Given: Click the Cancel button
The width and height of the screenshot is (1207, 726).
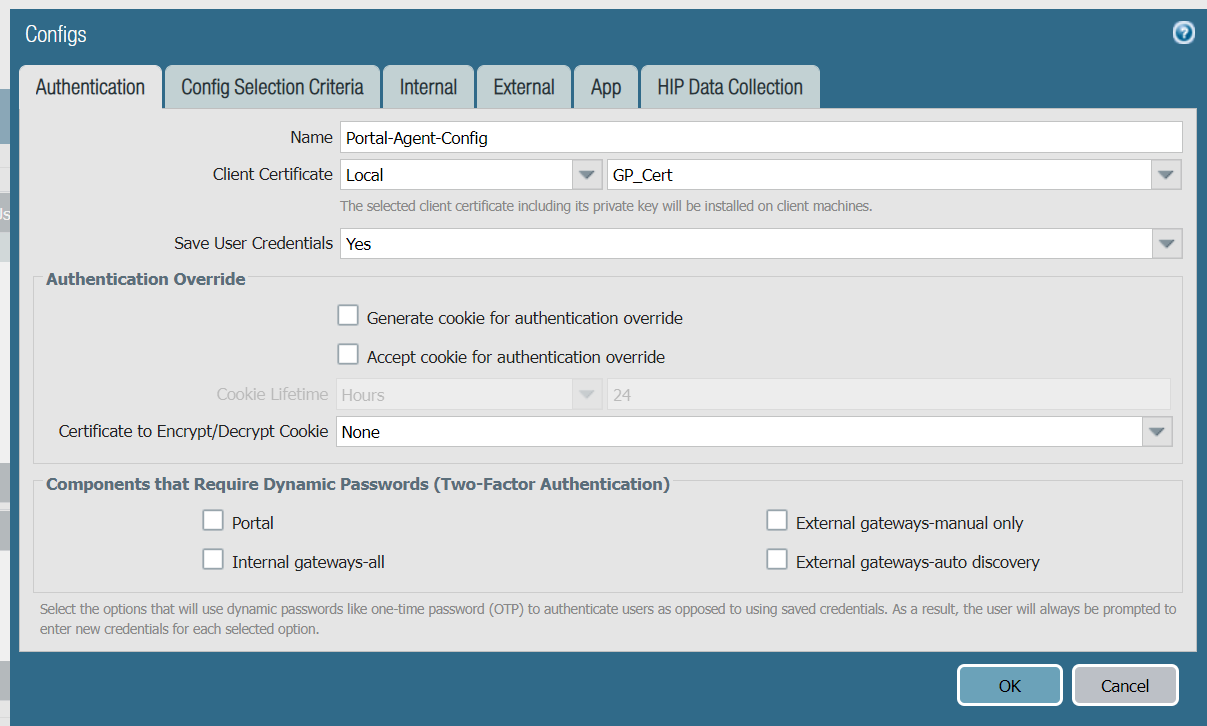Looking at the screenshot, I should [1125, 685].
